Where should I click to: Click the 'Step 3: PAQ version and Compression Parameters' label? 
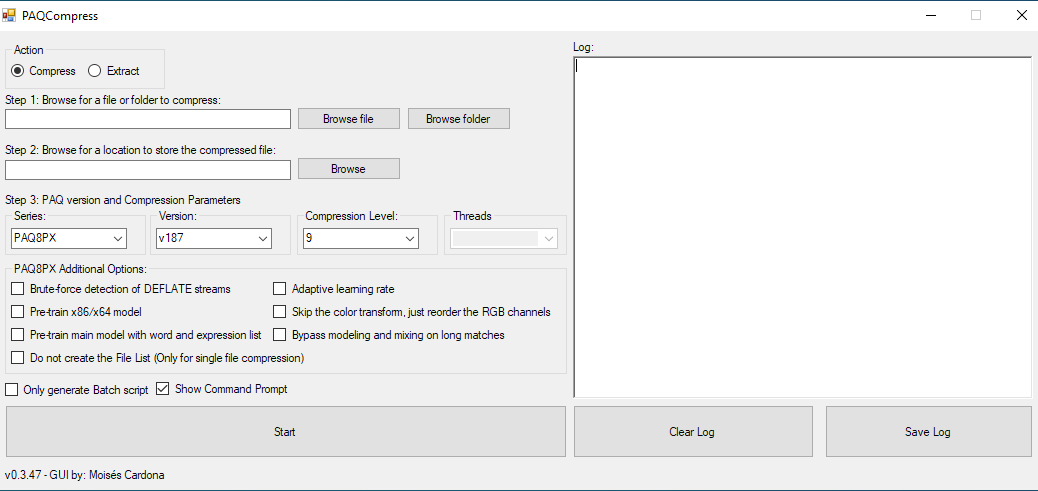tap(123, 200)
